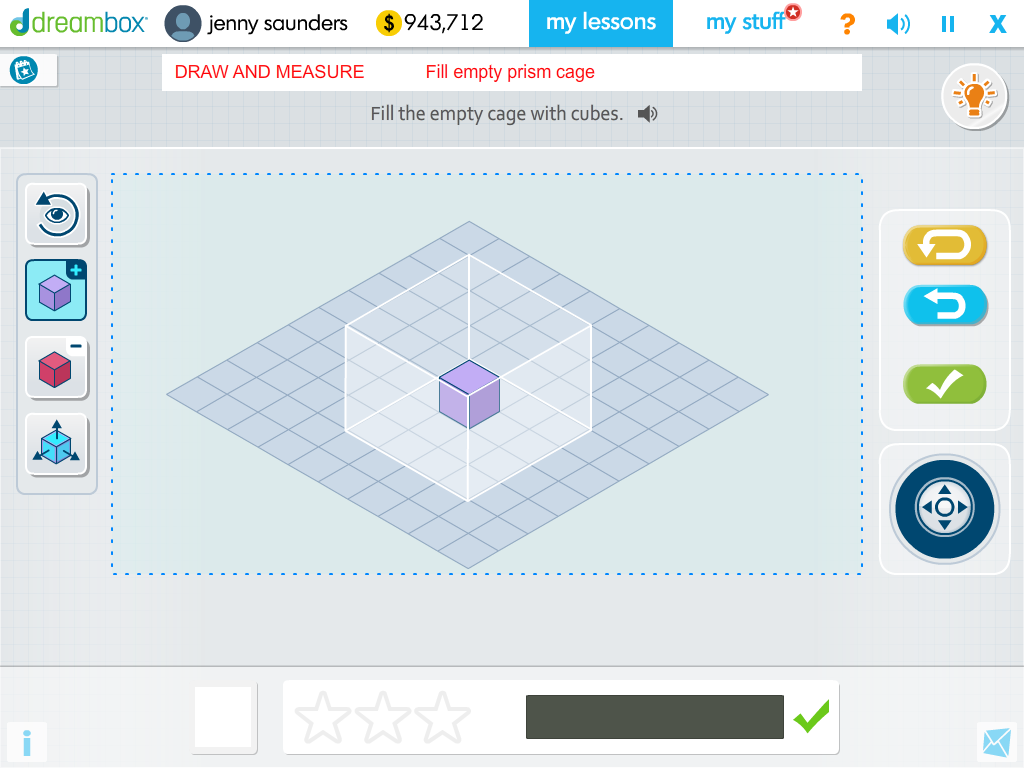Select the remove cube tool

click(55, 368)
